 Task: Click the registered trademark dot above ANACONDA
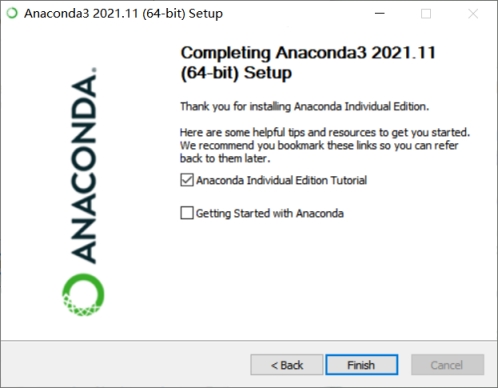[x=94, y=70]
